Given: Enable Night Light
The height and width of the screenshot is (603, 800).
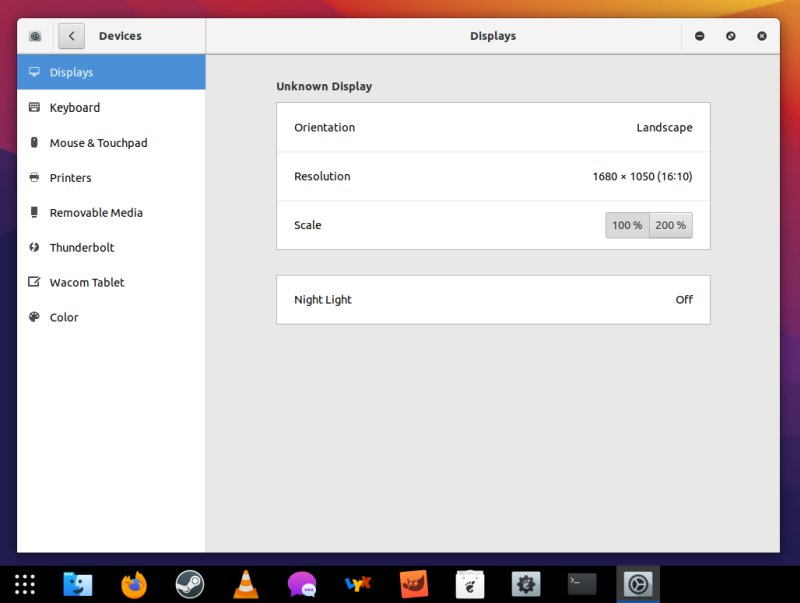Looking at the screenshot, I should click(x=493, y=299).
